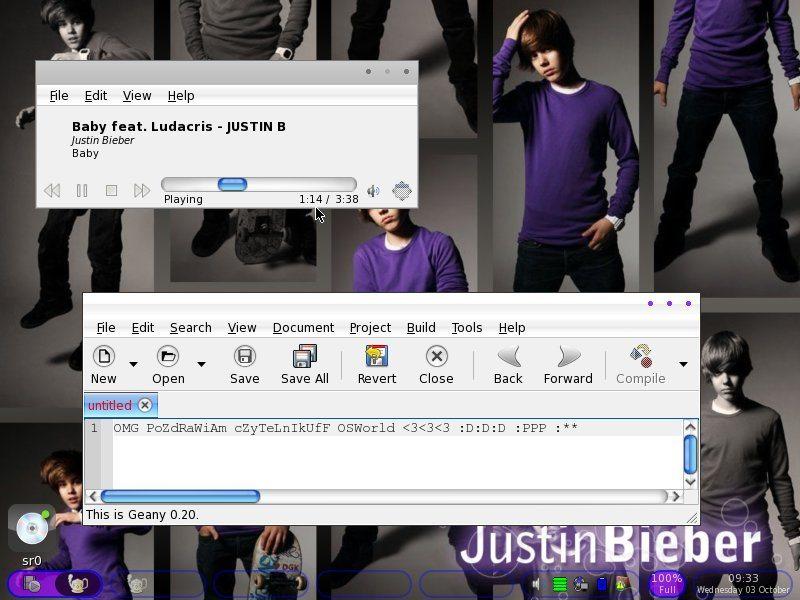Expand the Compile dropdown arrow

[683, 364]
